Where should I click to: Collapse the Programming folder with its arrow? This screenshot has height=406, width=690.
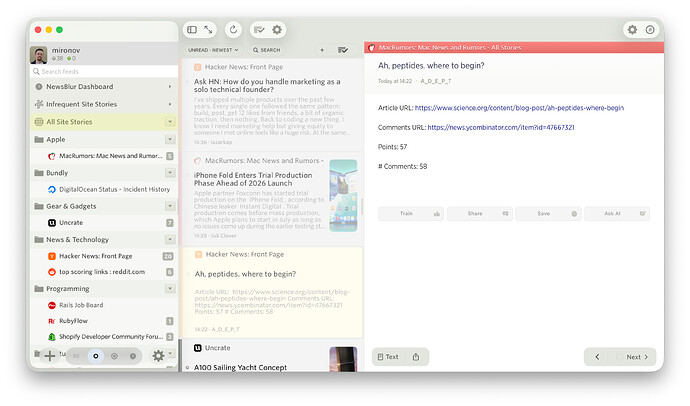(170, 289)
